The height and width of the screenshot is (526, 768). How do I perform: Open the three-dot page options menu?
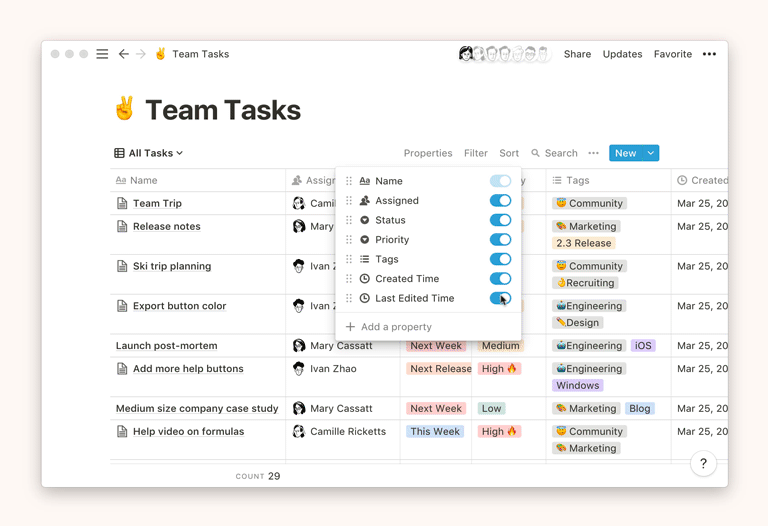(709, 54)
